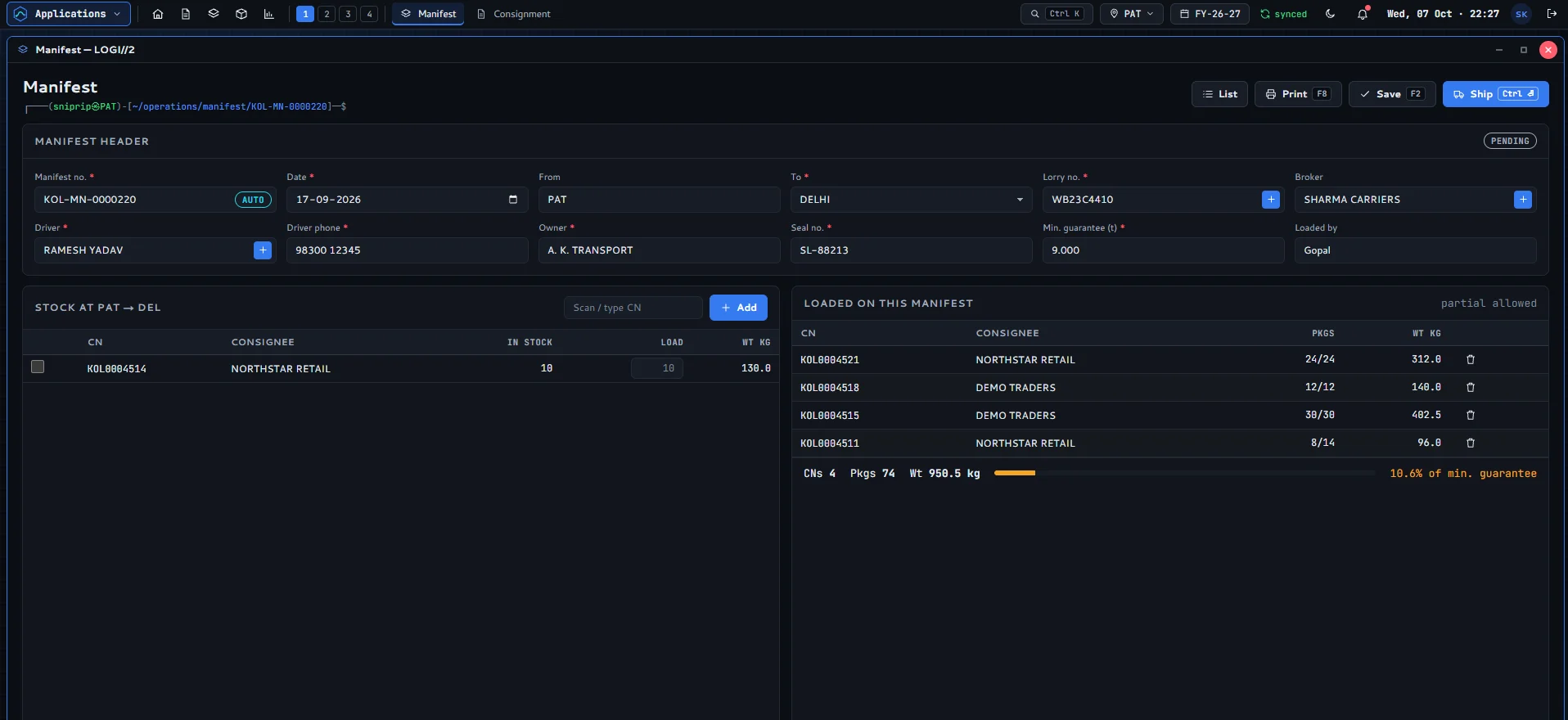The height and width of the screenshot is (720, 1568).
Task: Remove KOL0004521 from the loaded manifest
Action: [x=1471, y=360]
